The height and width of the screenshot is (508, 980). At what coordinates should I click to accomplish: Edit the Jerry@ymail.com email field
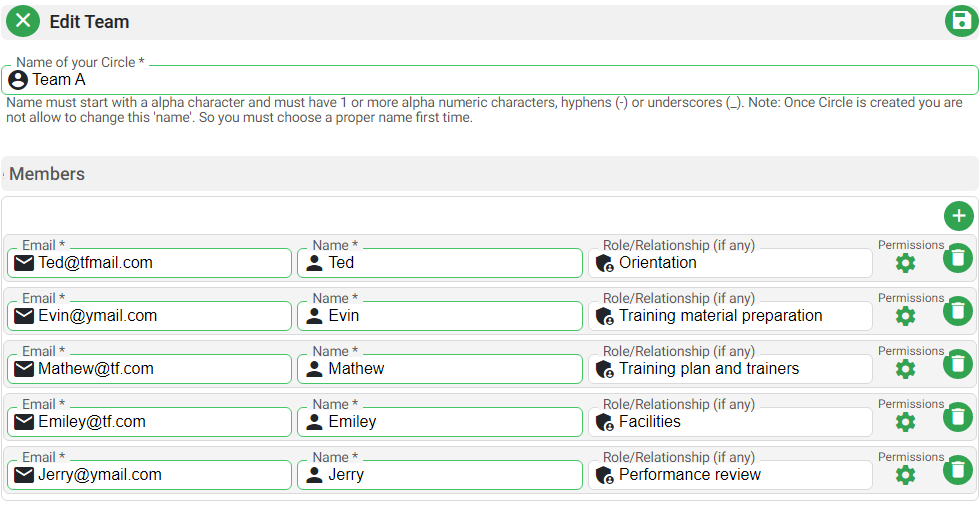tap(160, 475)
